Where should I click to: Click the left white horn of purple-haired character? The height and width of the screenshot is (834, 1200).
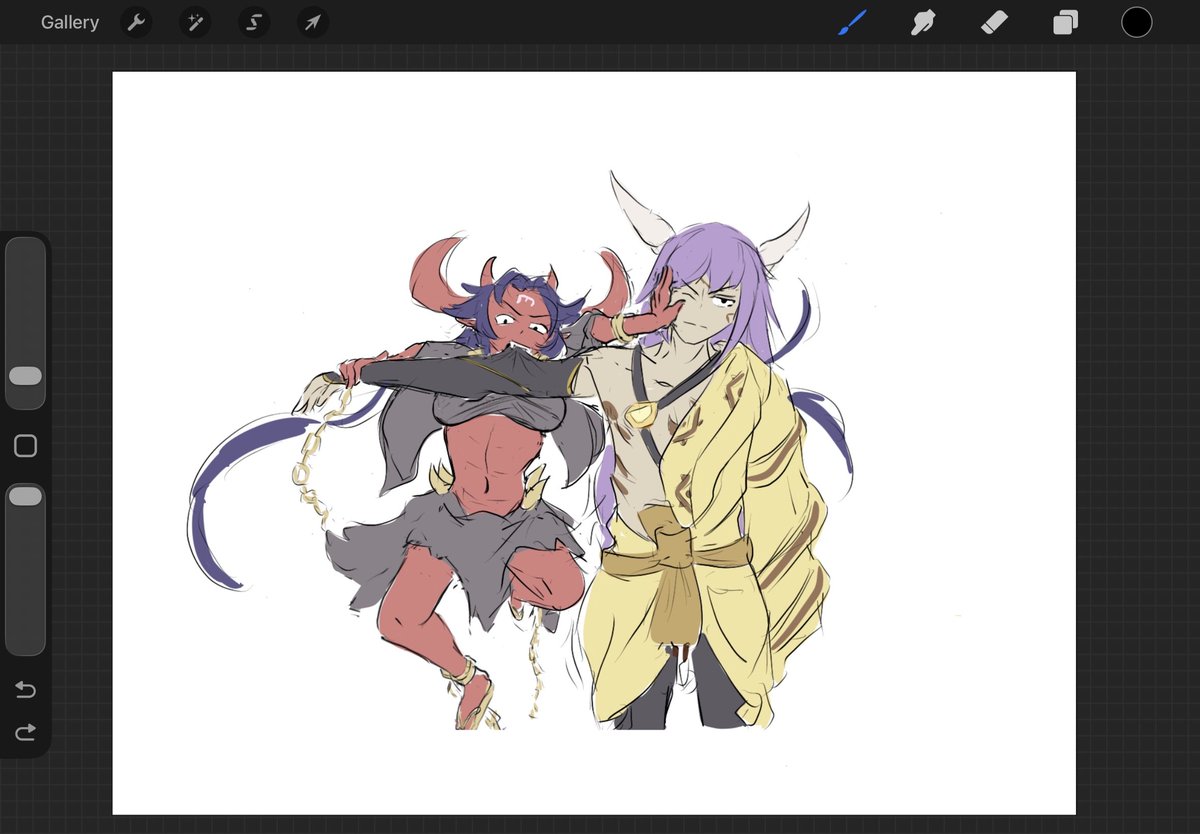[x=638, y=212]
